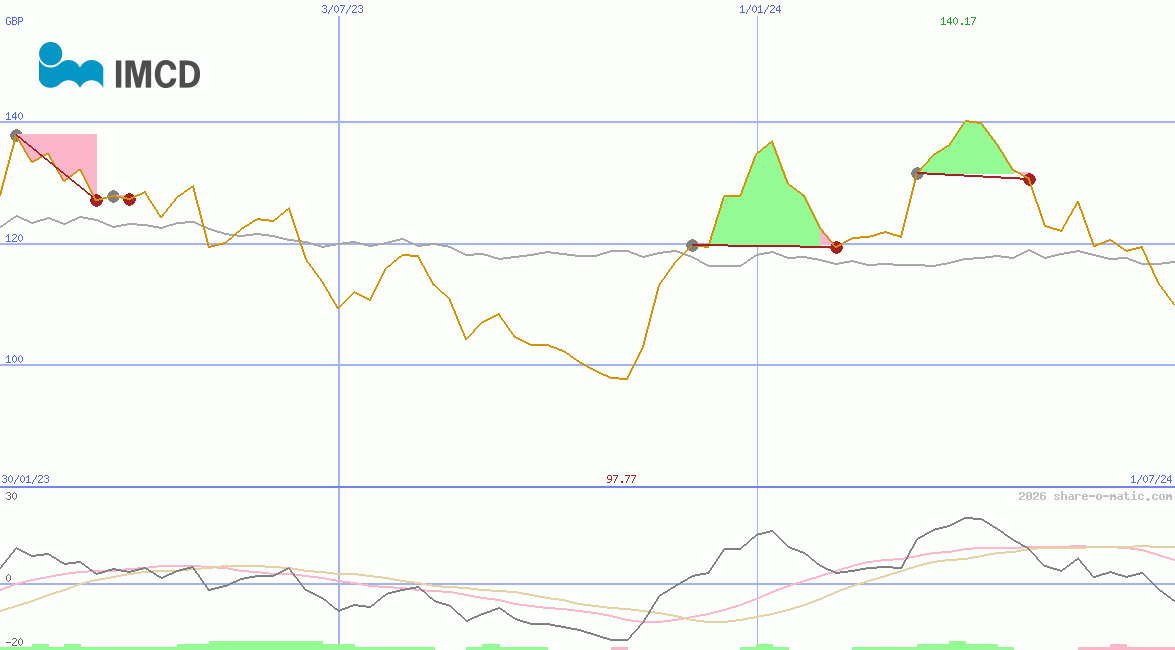Click the red exit marker after first green area
The image size is (1175, 650).
[837, 247]
